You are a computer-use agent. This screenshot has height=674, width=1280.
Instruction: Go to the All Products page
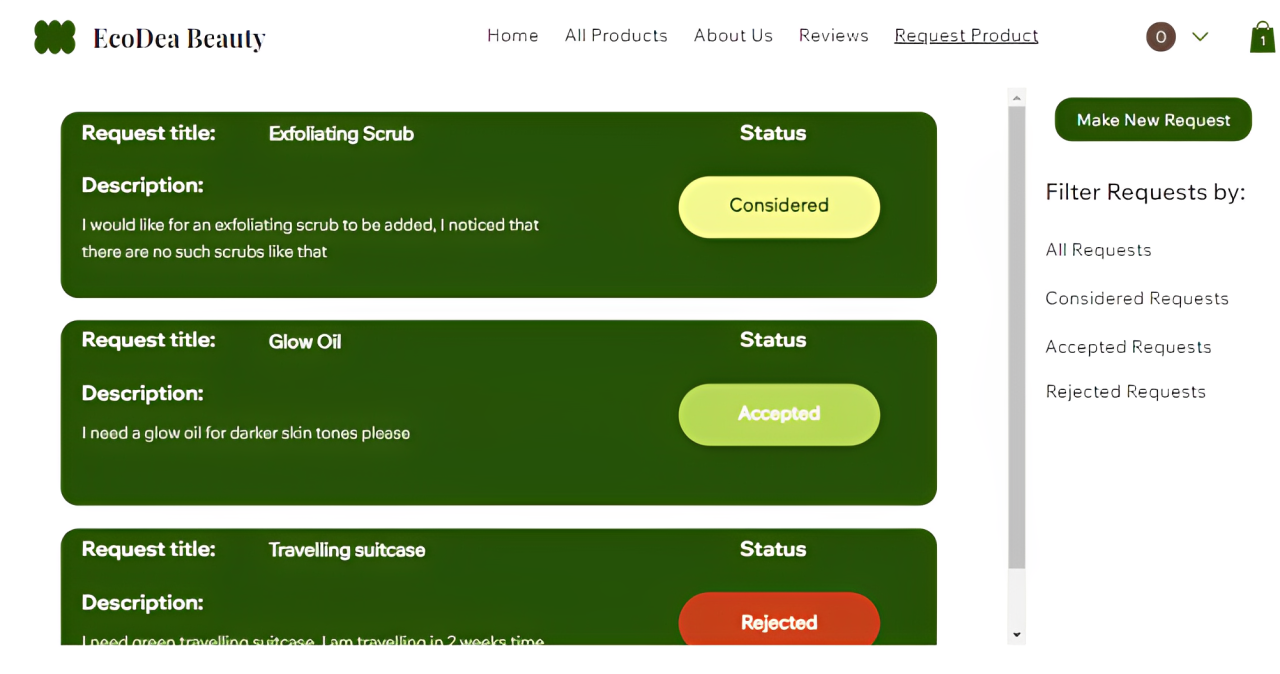[616, 35]
